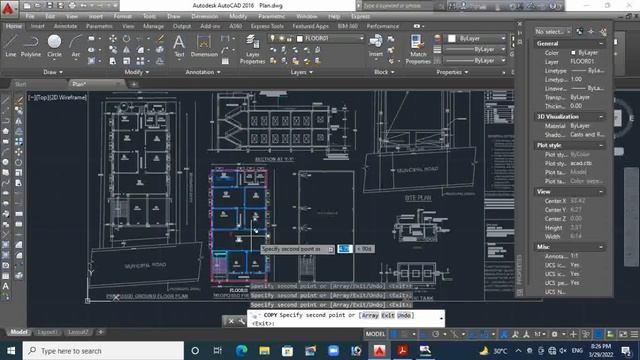Viewport: 640px width, 360px height.
Task: Click Workspace Switching gear in status bar
Action: click(x=554, y=334)
